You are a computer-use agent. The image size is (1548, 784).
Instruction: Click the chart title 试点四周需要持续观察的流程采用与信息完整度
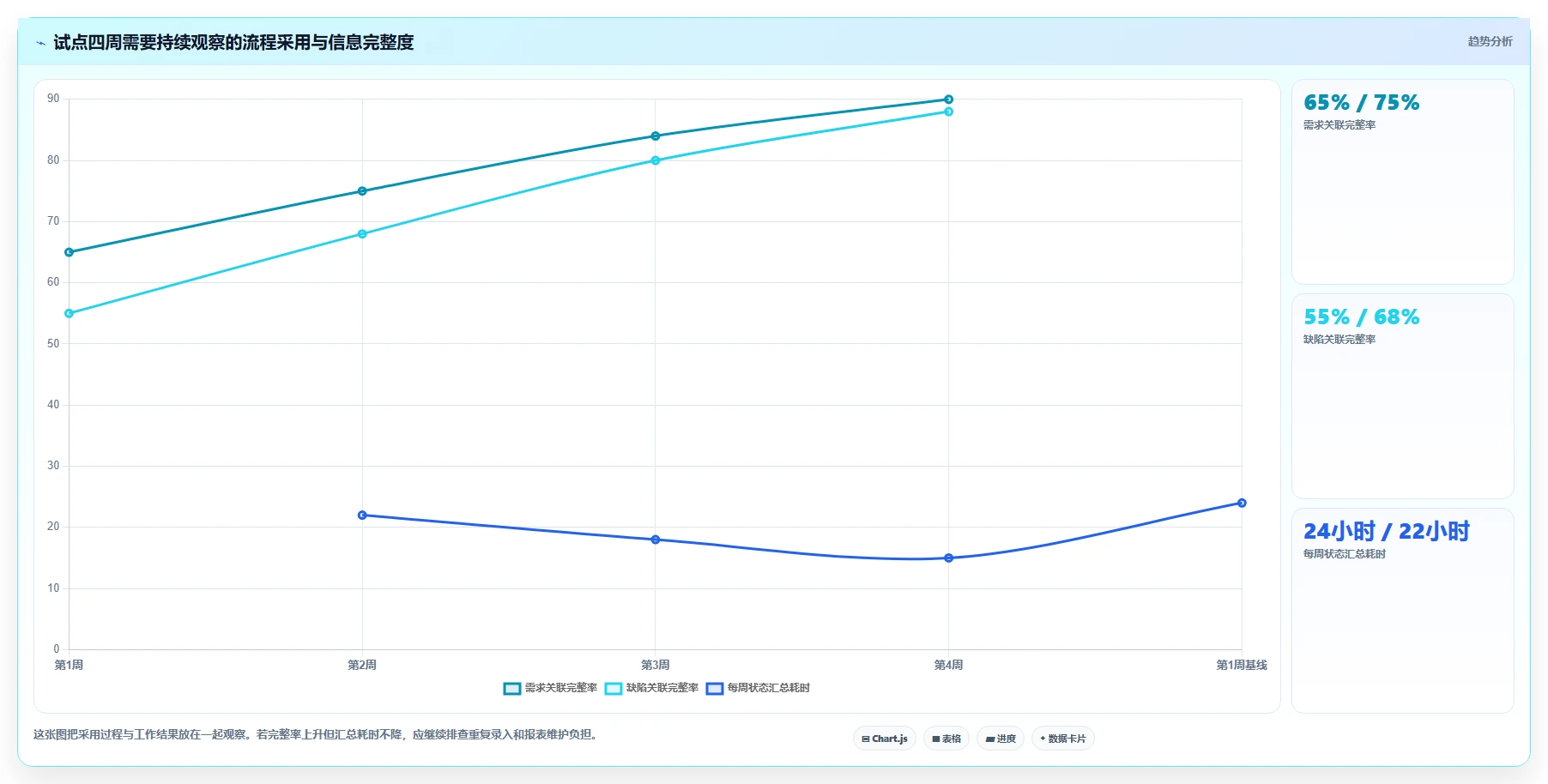coord(233,42)
